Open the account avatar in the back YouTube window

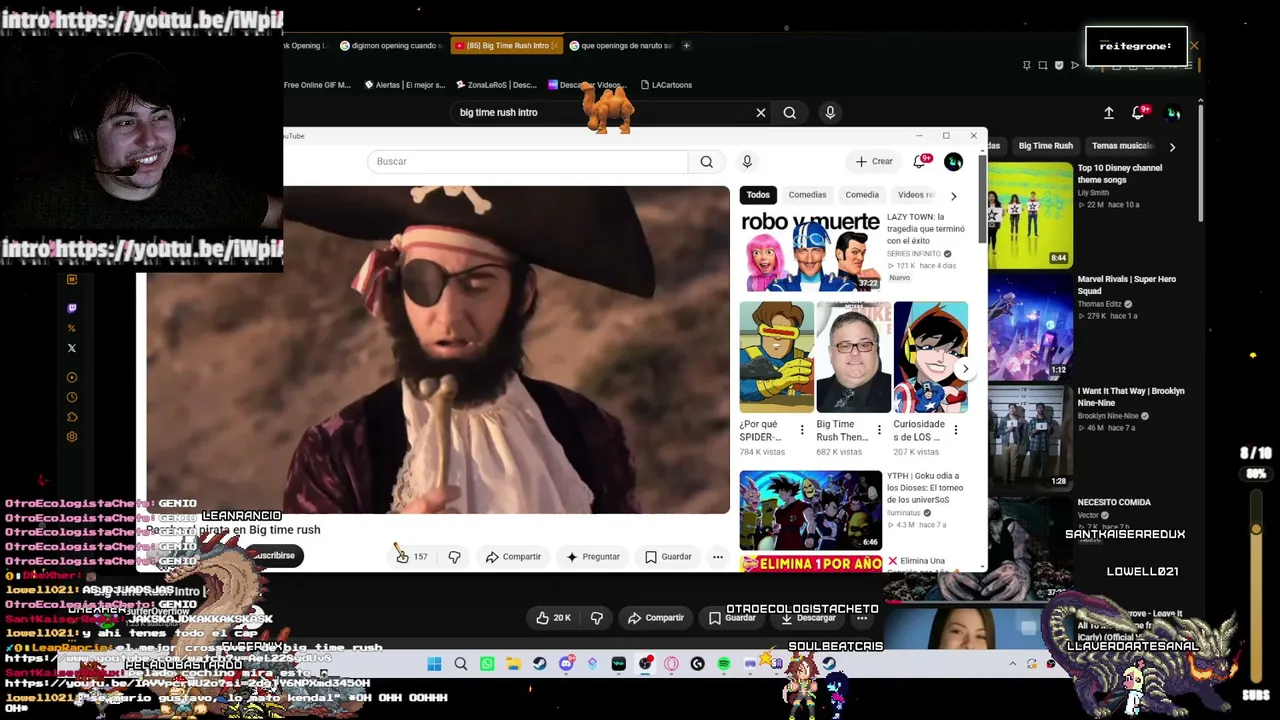coord(1174,113)
